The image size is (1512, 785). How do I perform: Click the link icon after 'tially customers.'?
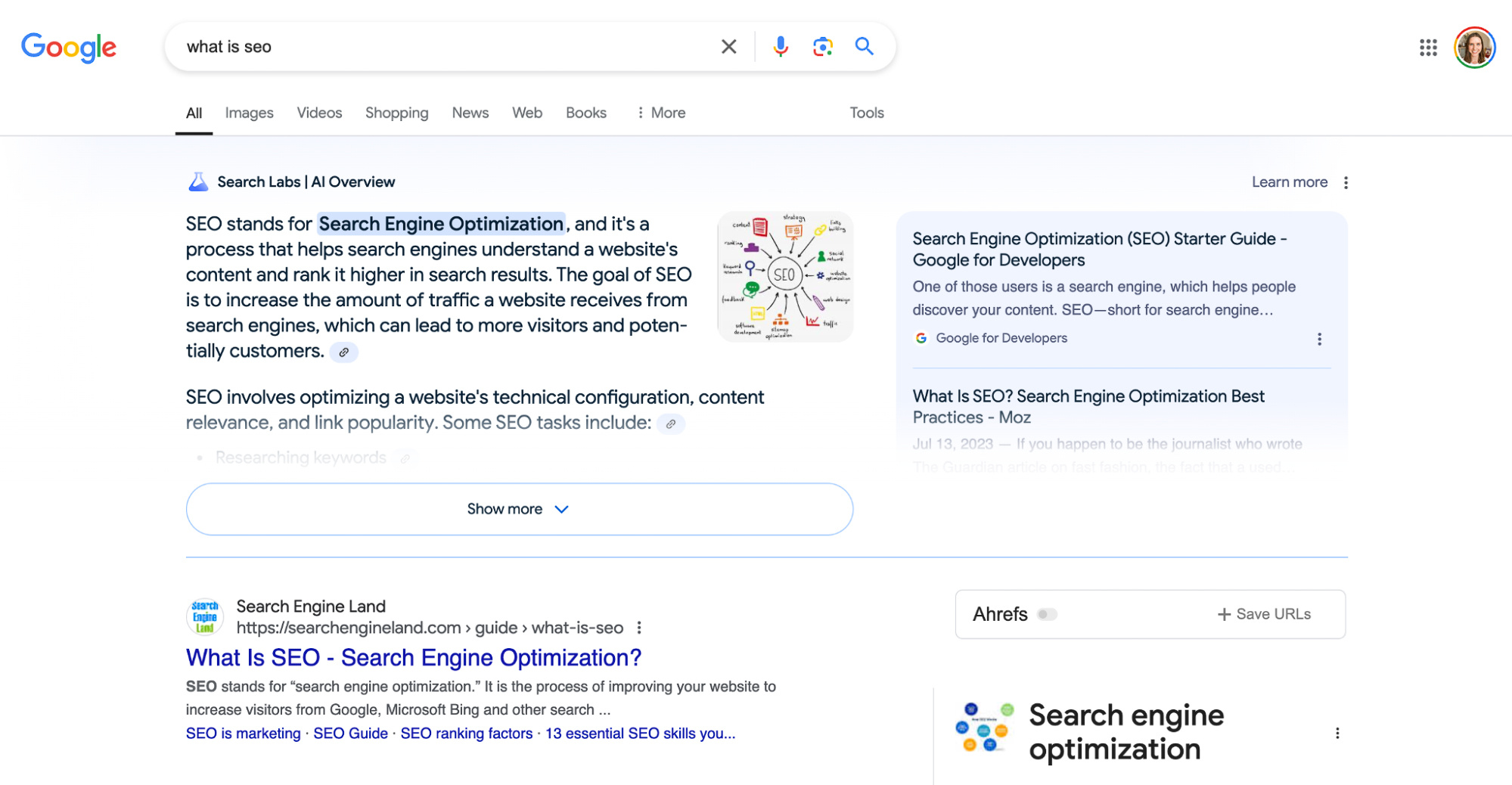tap(343, 352)
